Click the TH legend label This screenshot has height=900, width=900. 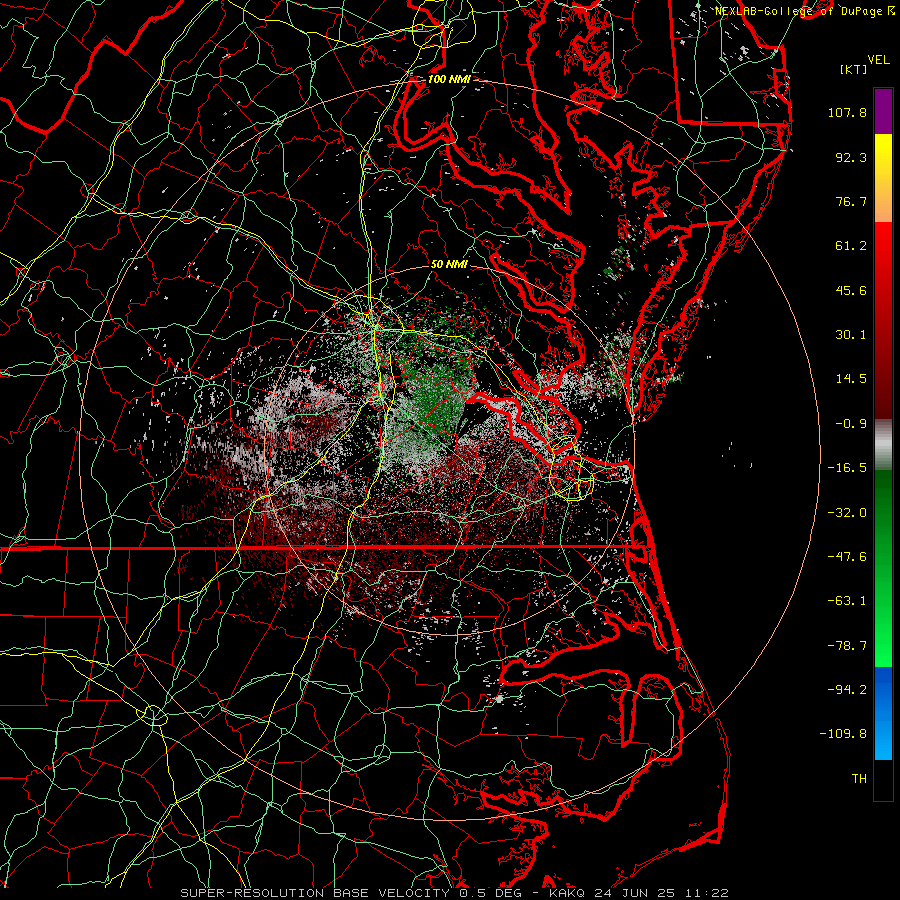tap(859, 779)
